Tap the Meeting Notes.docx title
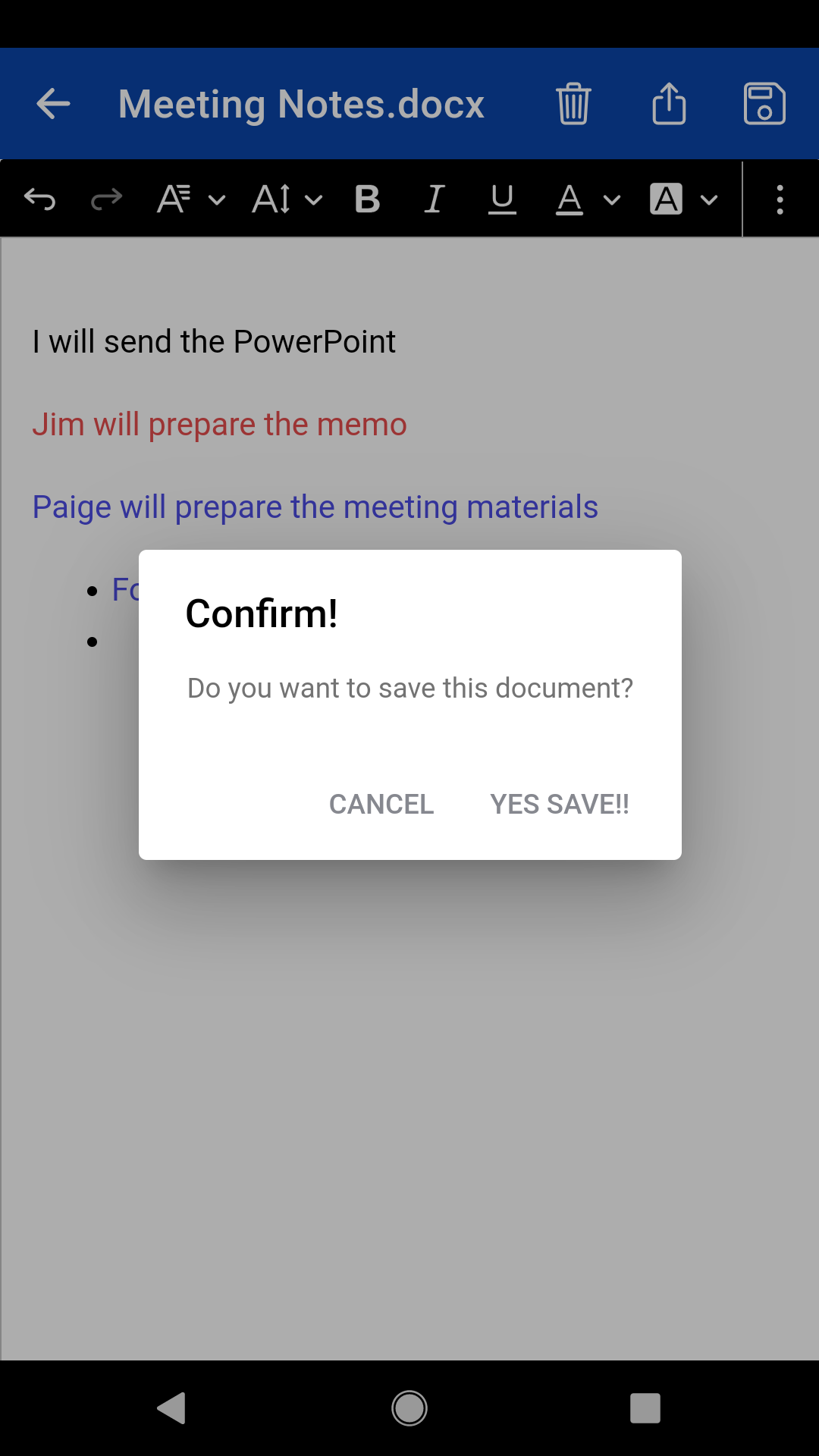 point(300,104)
